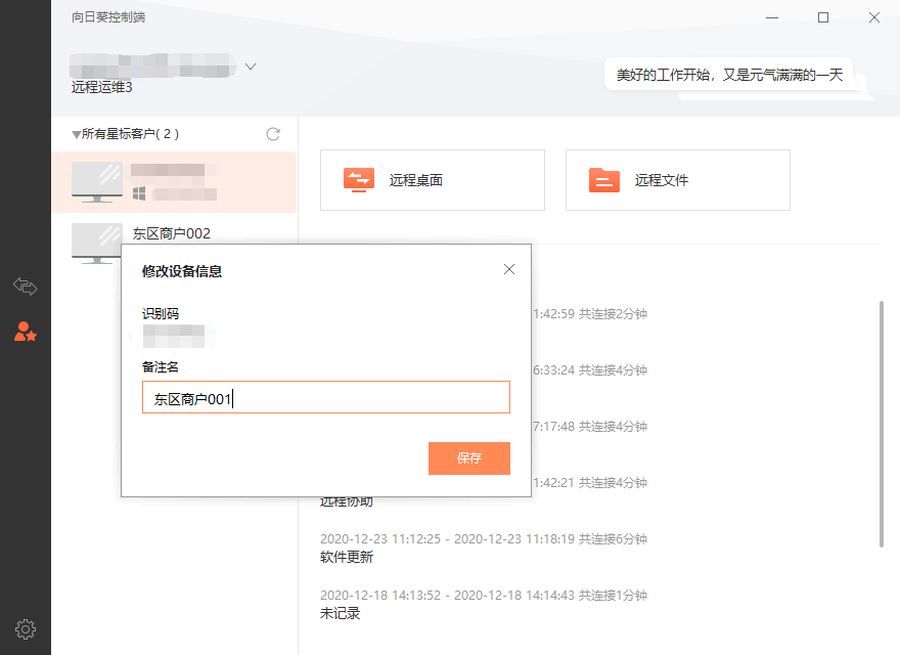Image resolution: width=900 pixels, height=655 pixels.
Task: Click the 未记录 history entry
Action: click(340, 613)
